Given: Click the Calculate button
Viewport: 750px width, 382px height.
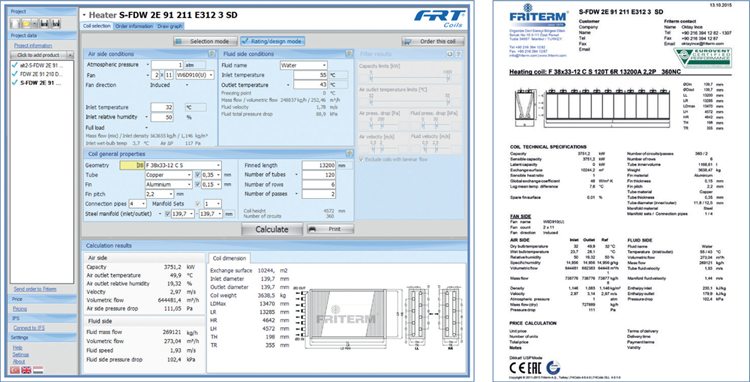Looking at the screenshot, I should click(x=272, y=229).
